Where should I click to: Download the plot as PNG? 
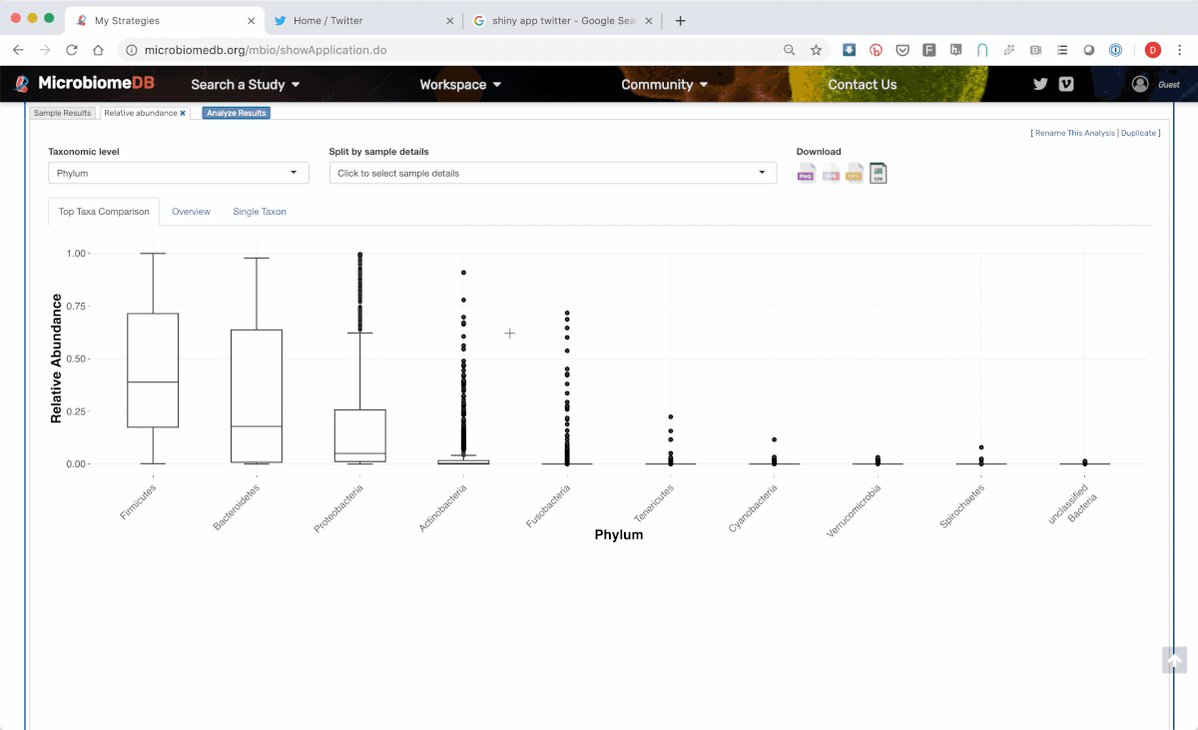click(x=806, y=174)
